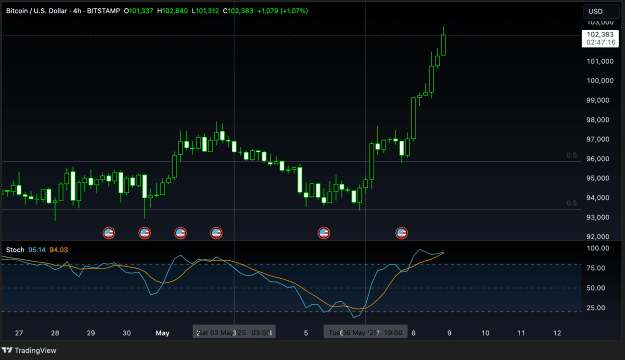Screen dimensions: 625x360
Task: Open the US economic event flag just before date 3
Action: coord(216,233)
